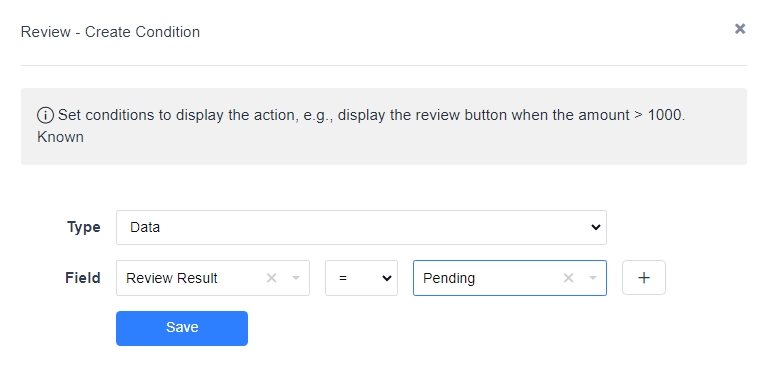Click the info icon in hint banner
769x376 pixels.
[x=45, y=115]
